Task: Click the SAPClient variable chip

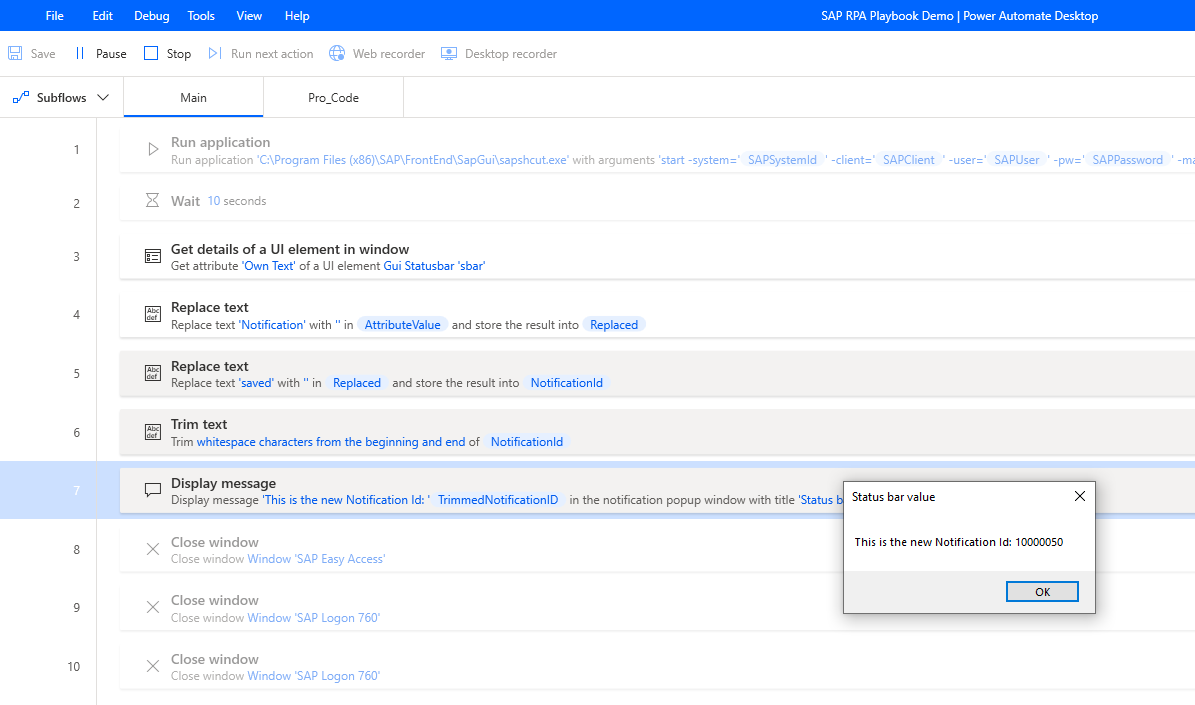Action: click(908, 160)
